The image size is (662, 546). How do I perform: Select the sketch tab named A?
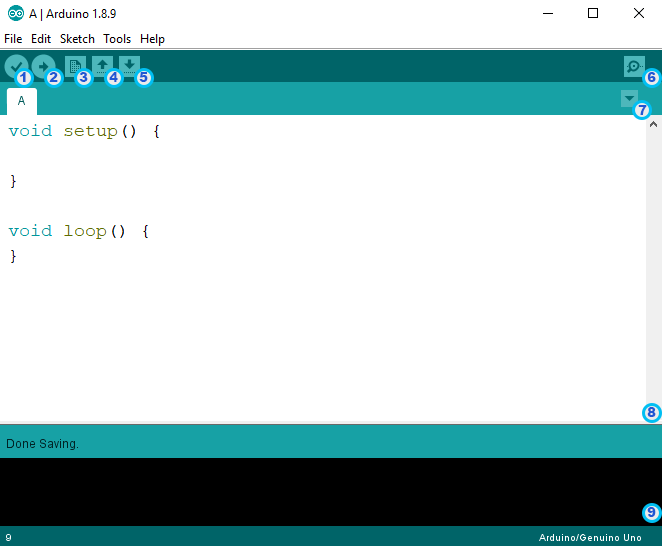point(21,101)
